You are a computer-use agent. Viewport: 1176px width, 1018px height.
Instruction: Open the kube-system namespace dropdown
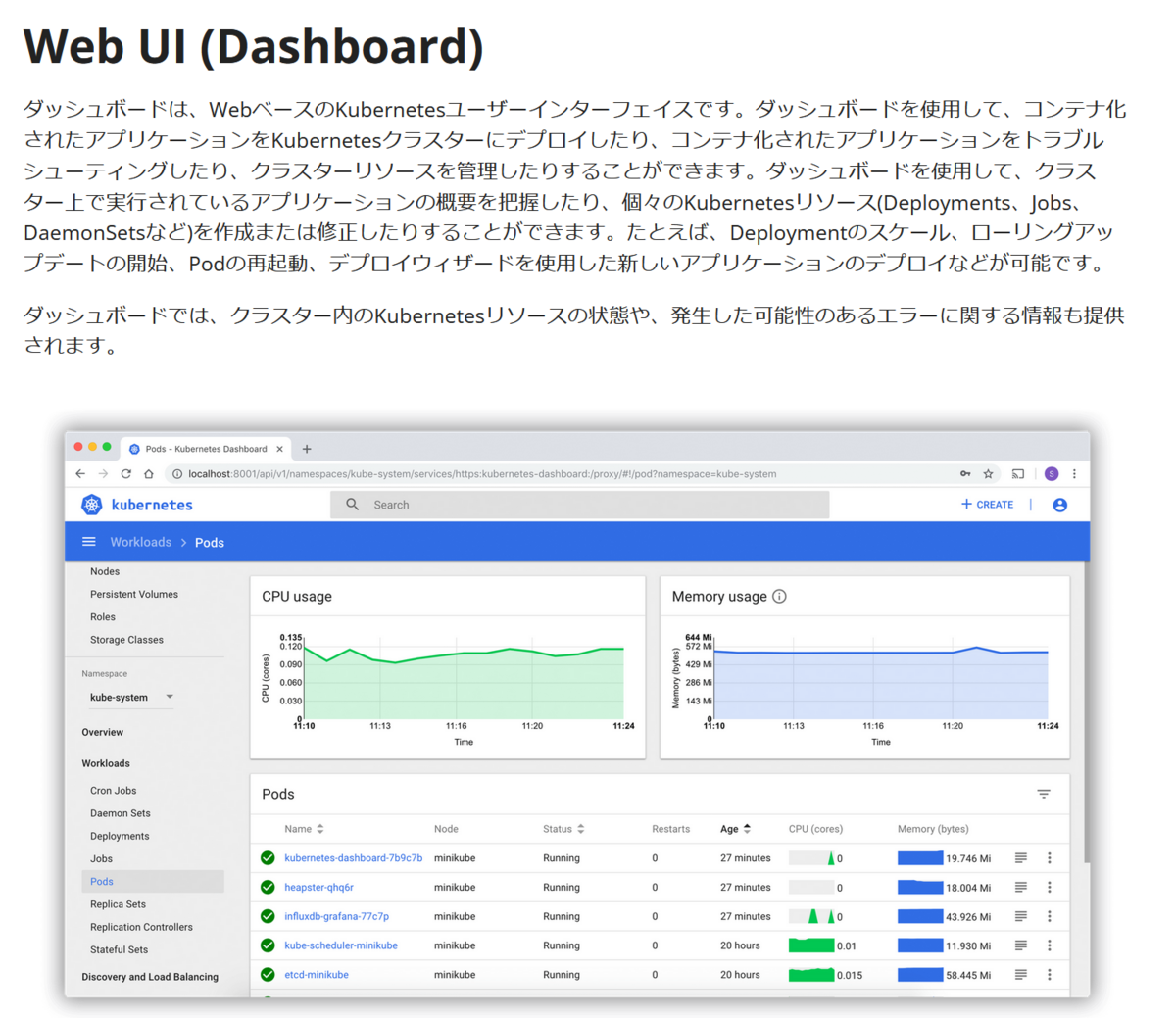pyautogui.click(x=131, y=697)
